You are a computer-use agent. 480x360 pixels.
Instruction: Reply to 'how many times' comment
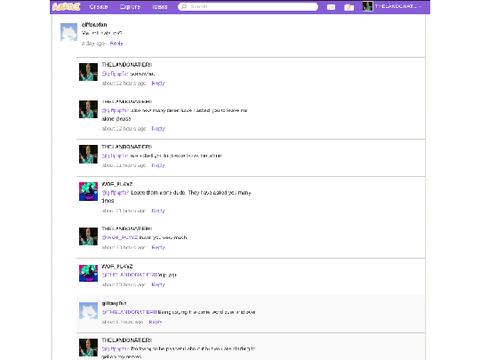click(158, 129)
